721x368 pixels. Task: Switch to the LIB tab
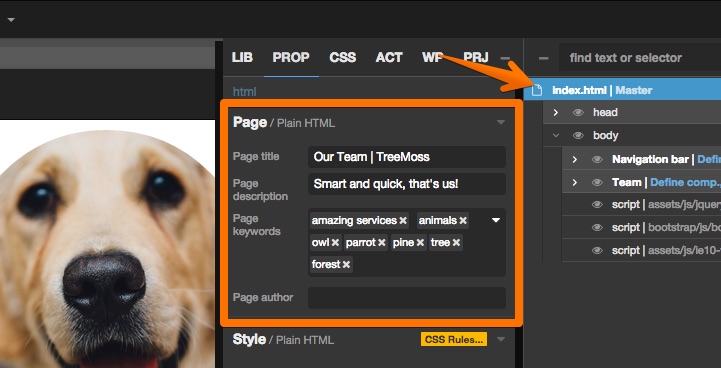242,58
